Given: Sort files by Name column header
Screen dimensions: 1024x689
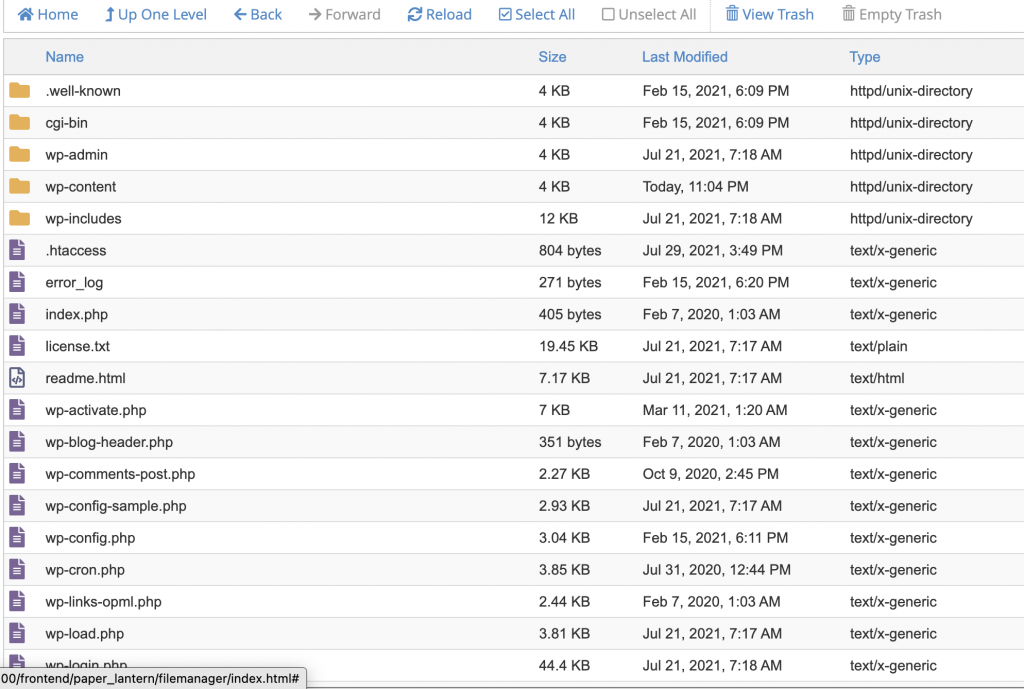Looking at the screenshot, I should pyautogui.click(x=65, y=57).
